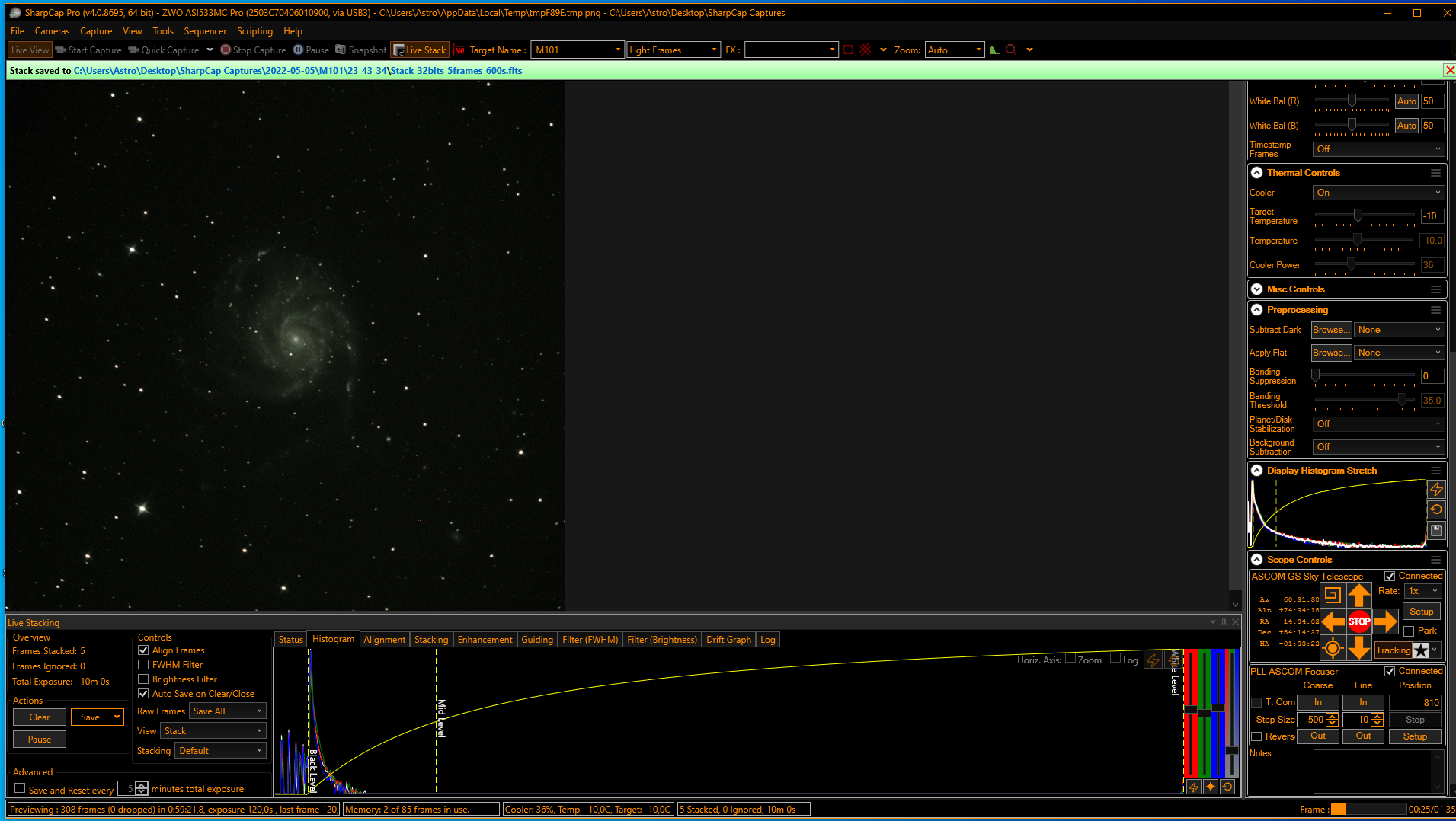Image resolution: width=1456 pixels, height=821 pixels.
Task: Enable the Park checkbox
Action: [1409, 631]
